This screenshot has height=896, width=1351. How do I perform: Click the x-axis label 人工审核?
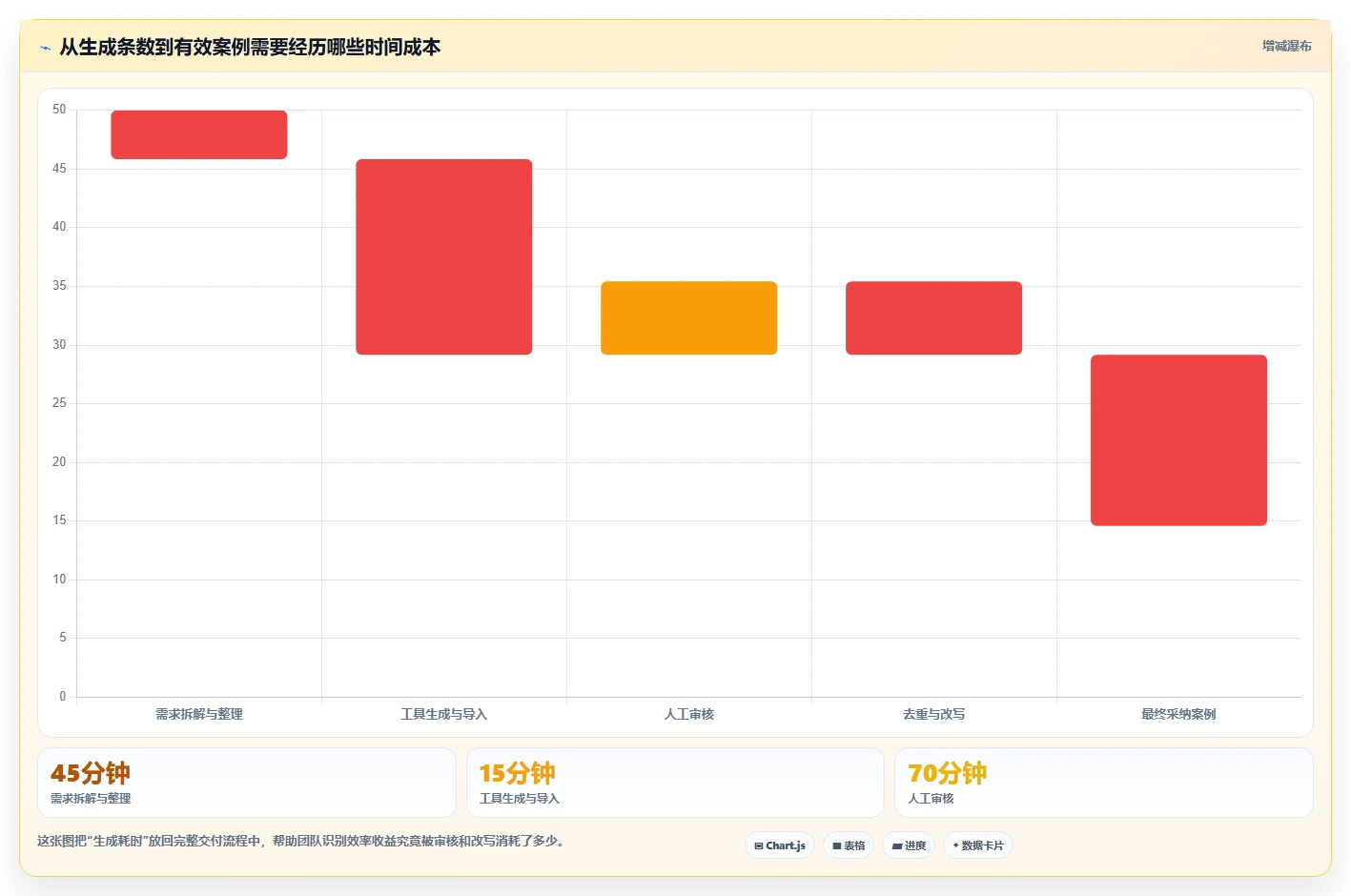(x=689, y=714)
